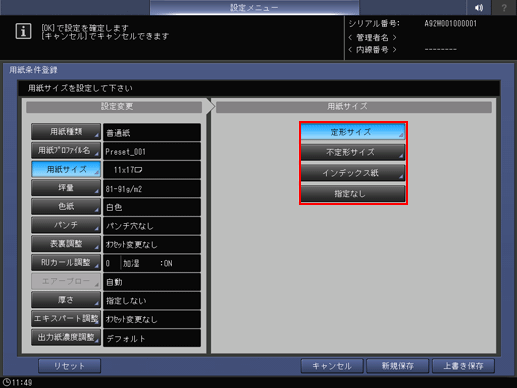
Task: Click the 設定変更 panel header
Action: pos(114,107)
